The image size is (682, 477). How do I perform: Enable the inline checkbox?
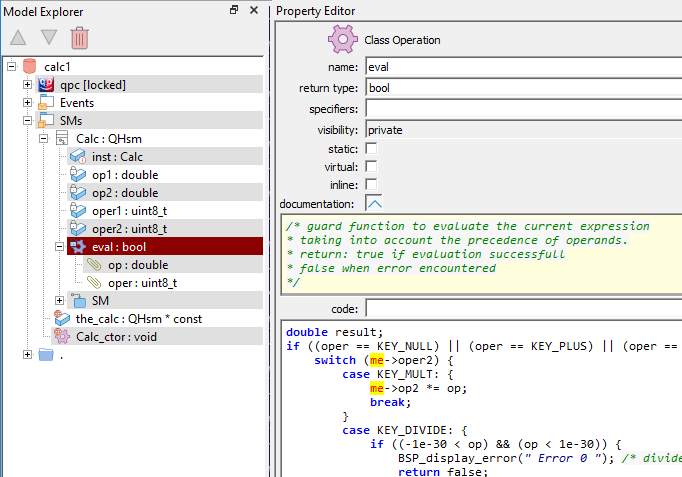pos(371,184)
